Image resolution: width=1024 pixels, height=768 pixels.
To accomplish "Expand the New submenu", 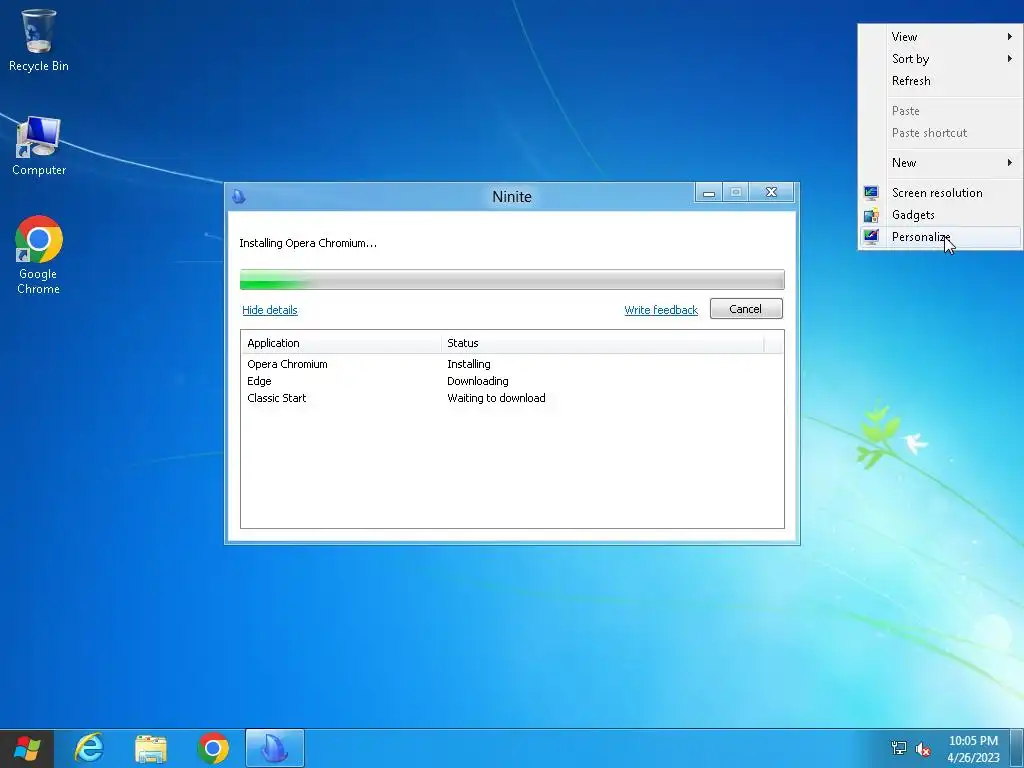I will pos(940,163).
